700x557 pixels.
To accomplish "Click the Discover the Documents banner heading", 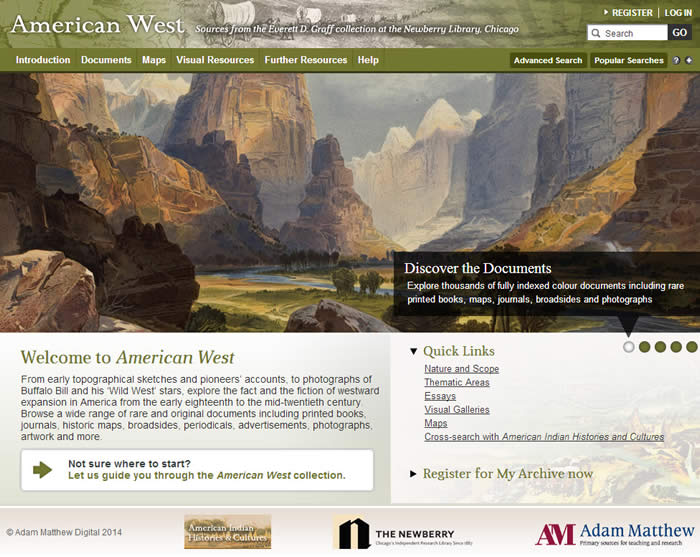I will [x=478, y=268].
